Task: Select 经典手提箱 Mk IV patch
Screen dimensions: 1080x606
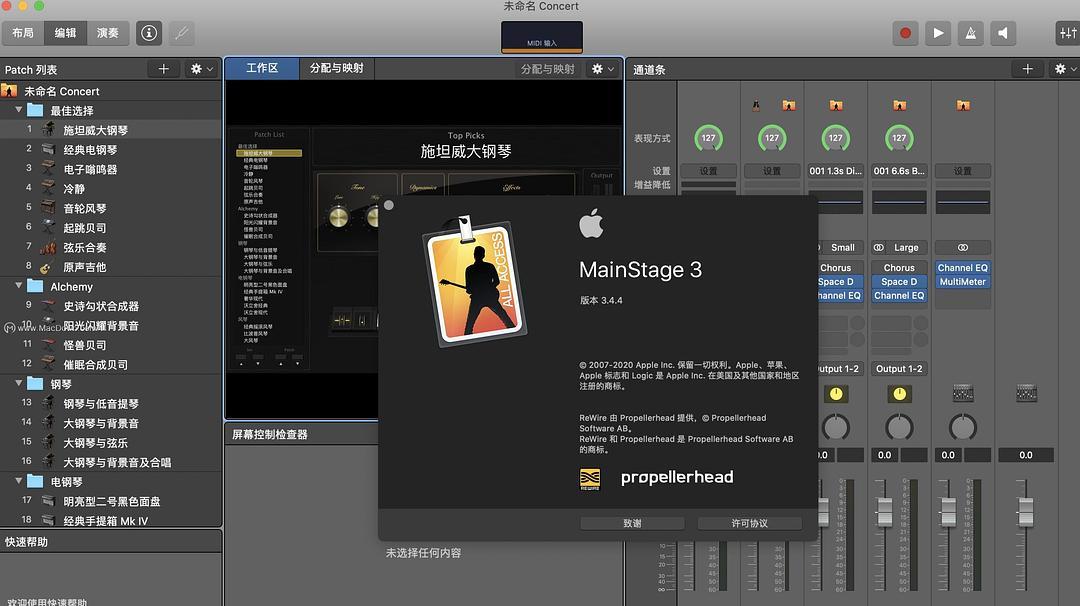Action: click(111, 521)
